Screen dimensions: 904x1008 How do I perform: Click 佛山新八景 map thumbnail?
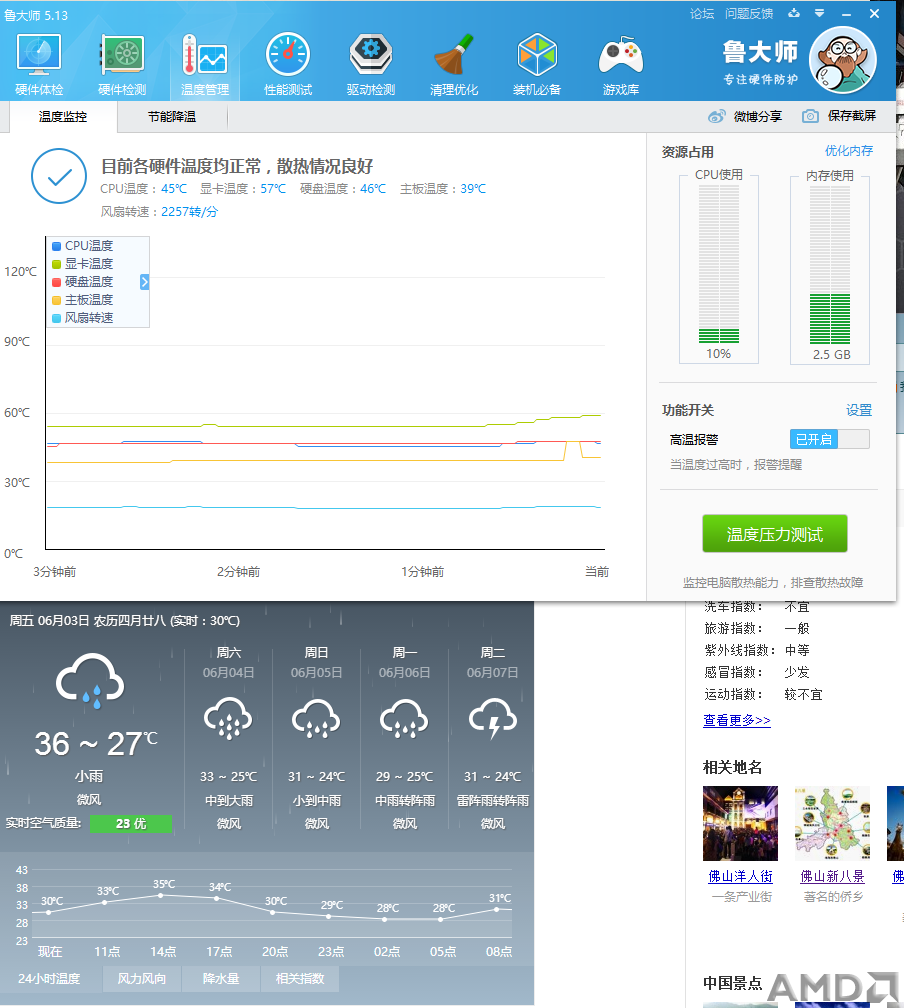(833, 824)
